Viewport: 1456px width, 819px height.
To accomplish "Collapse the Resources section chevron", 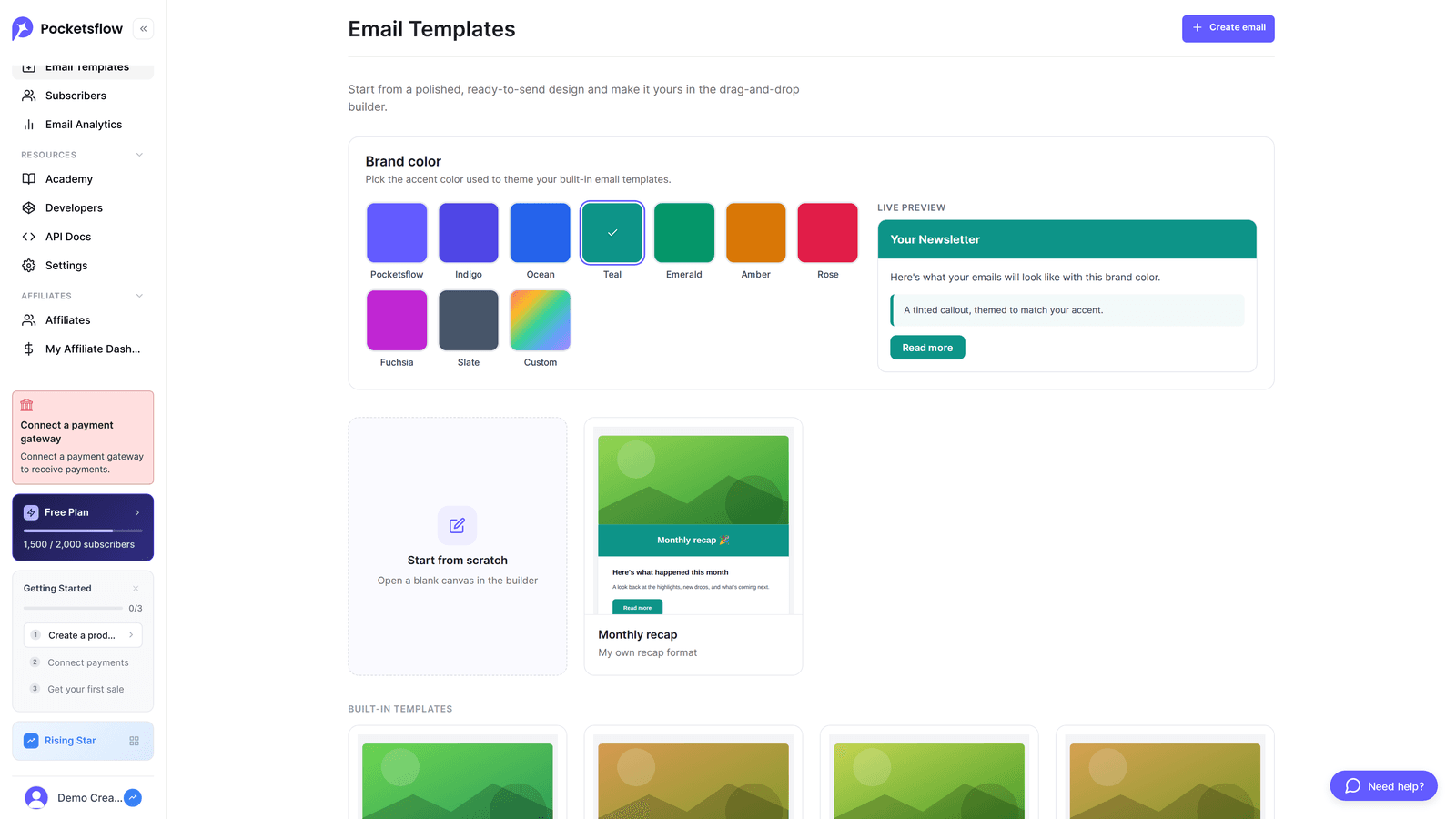I will click(139, 155).
